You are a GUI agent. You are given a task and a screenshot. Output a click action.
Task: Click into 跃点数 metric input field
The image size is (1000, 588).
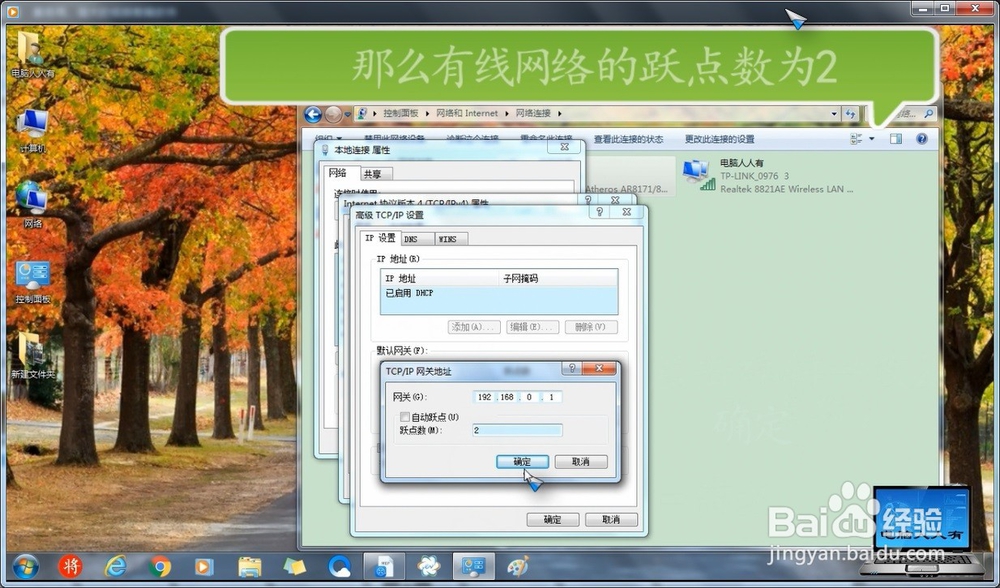pyautogui.click(x=517, y=430)
